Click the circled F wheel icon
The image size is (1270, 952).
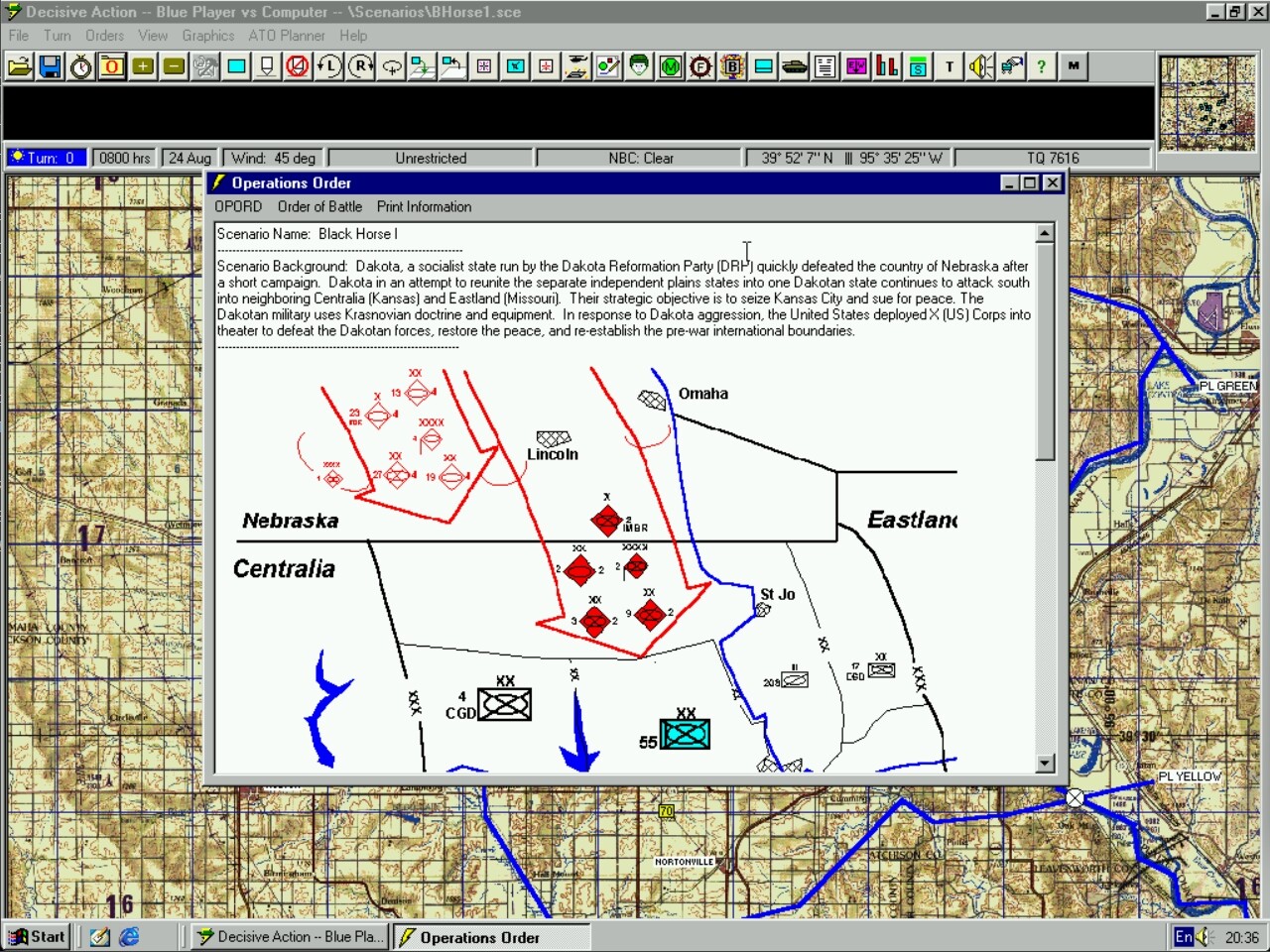701,66
